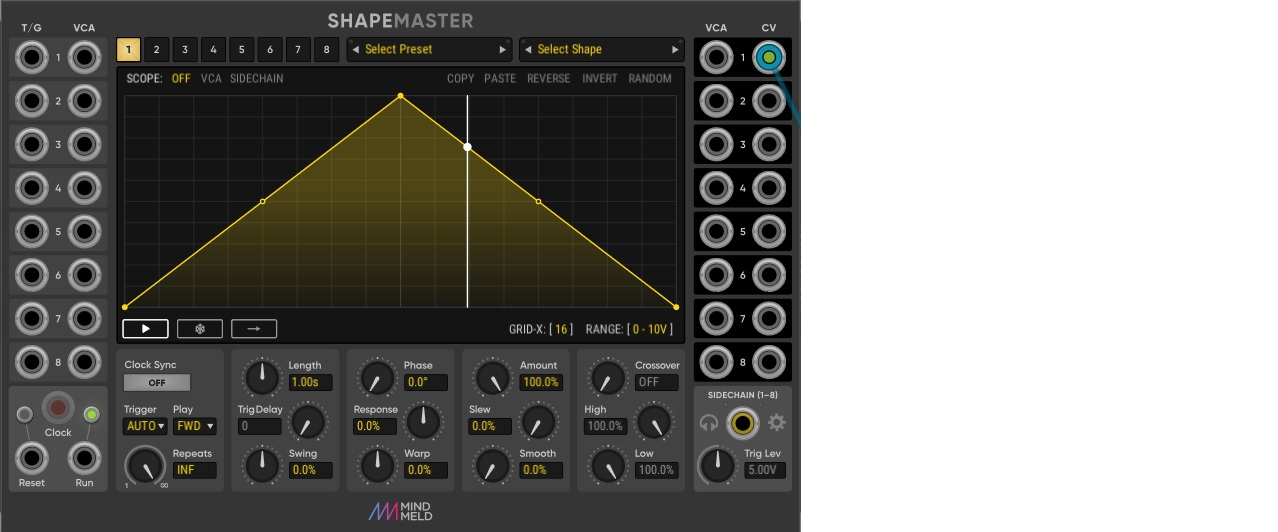
Task: Open the sidechain settings gear
Action: (x=776, y=423)
